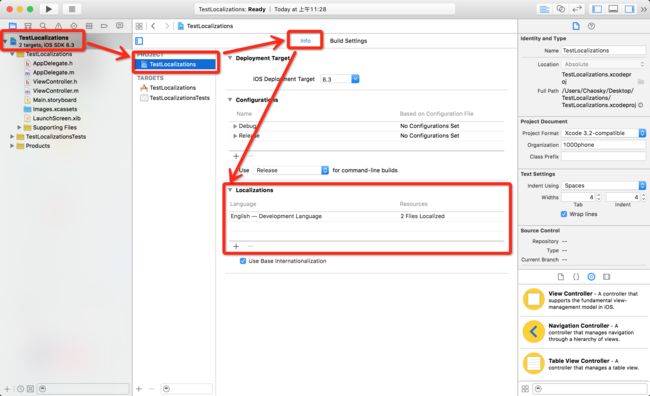The image size is (650, 396).
Task: Open related items grid menu
Action: [139, 26]
